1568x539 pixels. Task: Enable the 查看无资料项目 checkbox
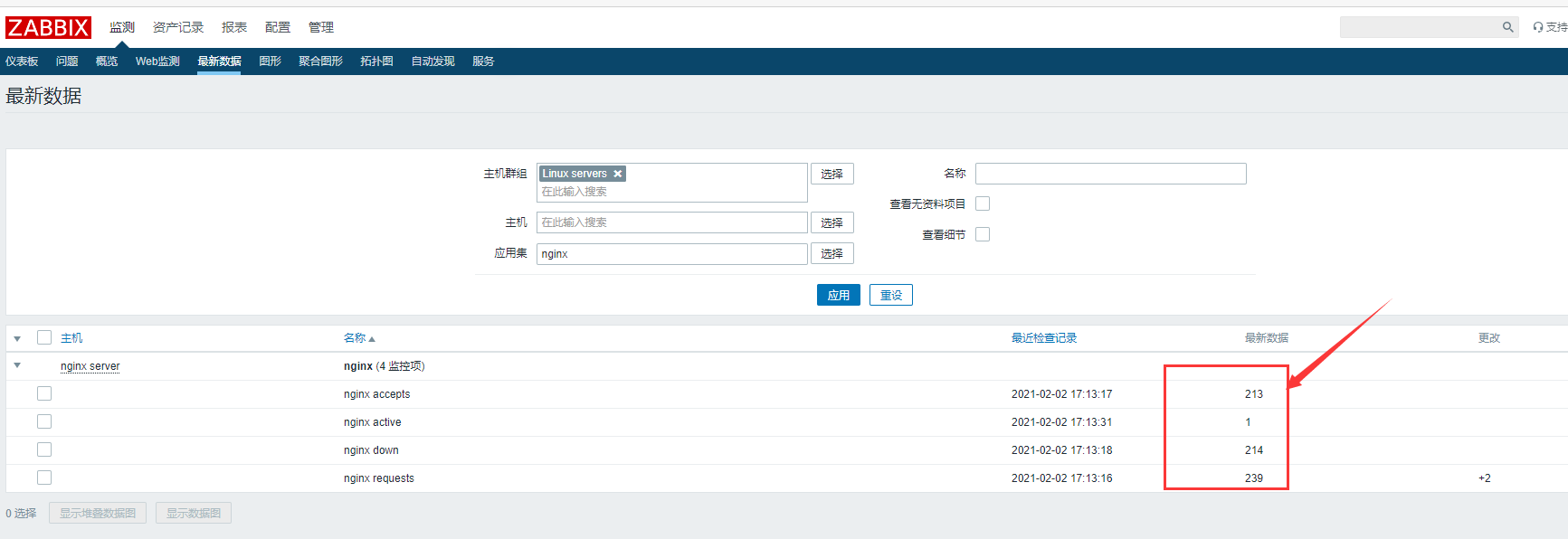coord(983,203)
